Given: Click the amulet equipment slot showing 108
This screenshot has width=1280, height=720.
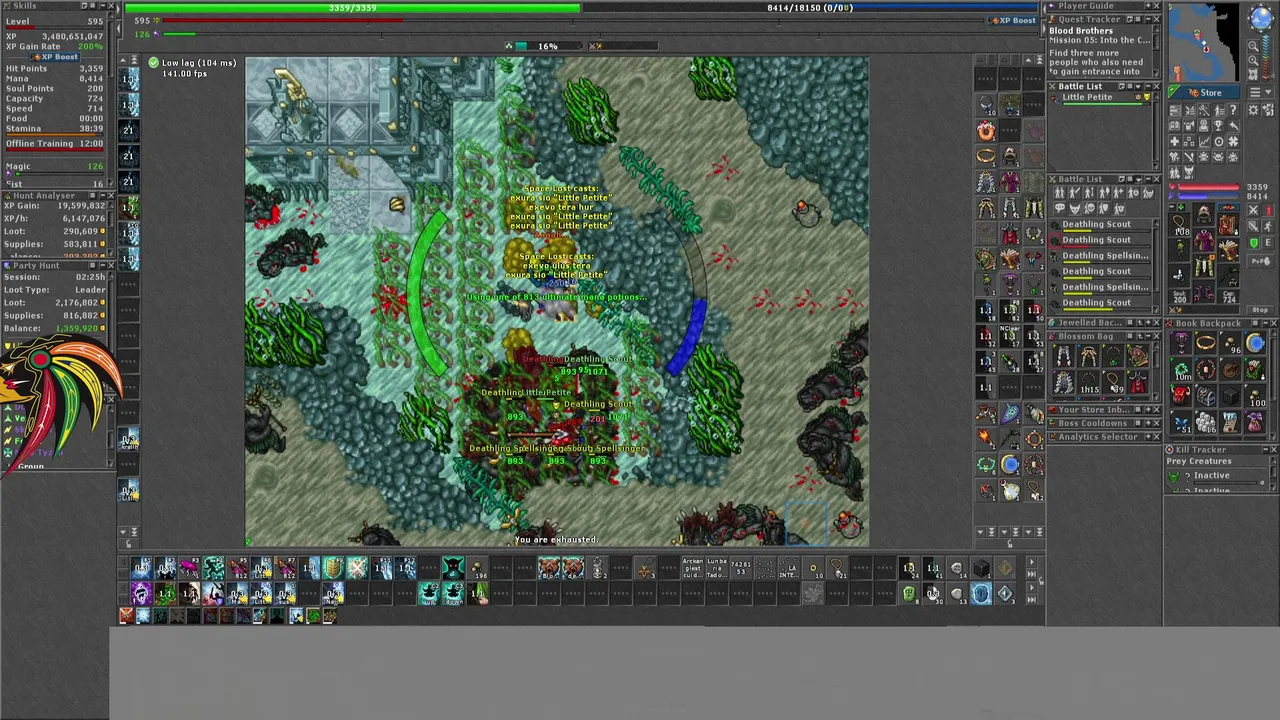Looking at the screenshot, I should tap(1180, 224).
